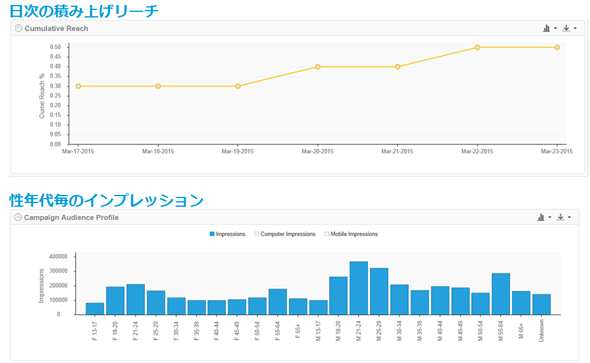Viewport: 590px width, 363px height.
Task: Click the Mar-20-2015 axis label
Action: click(x=318, y=151)
